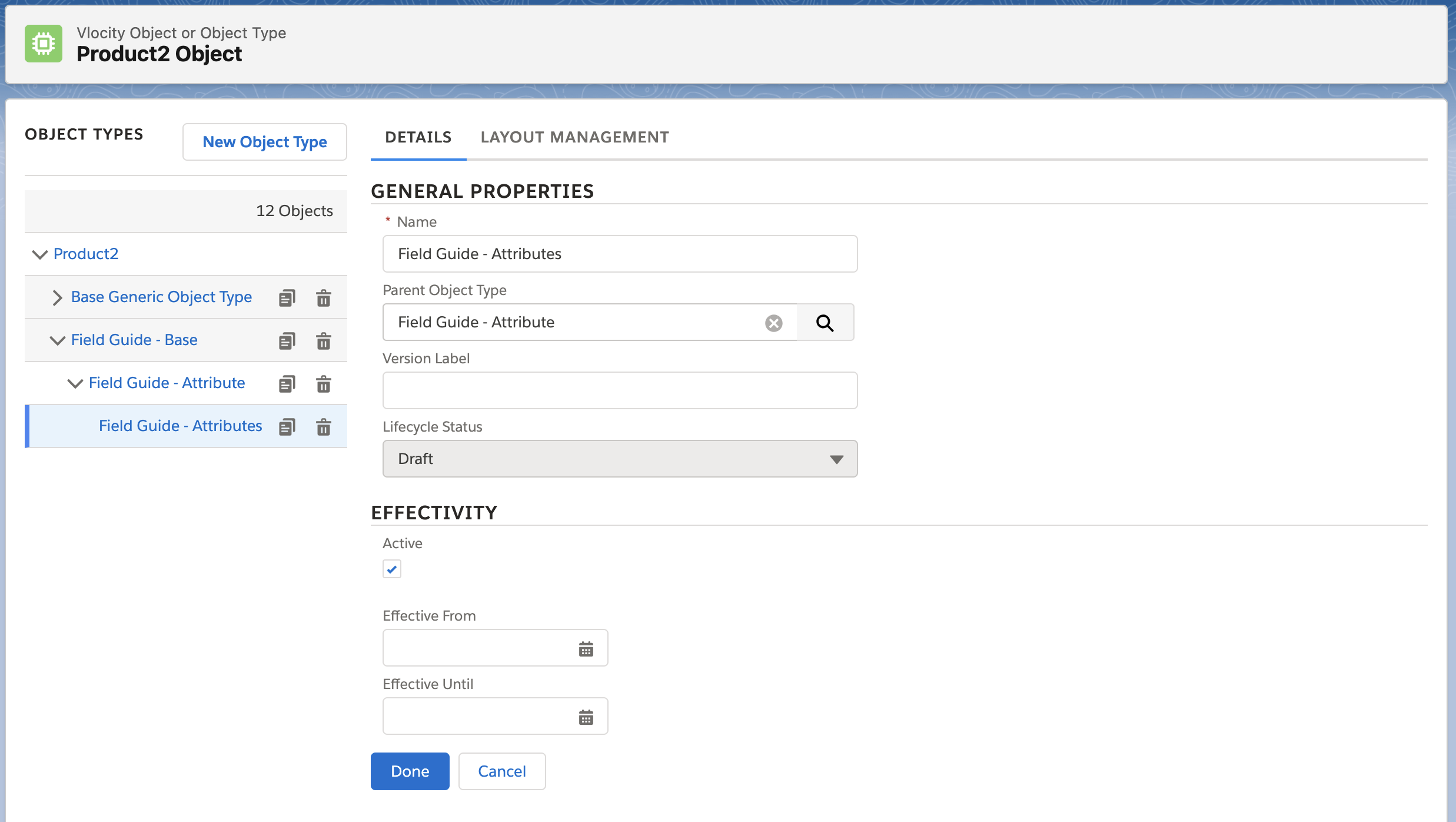Delete the Field Guide - Base object type
The width and height of the screenshot is (1456, 822).
click(324, 341)
